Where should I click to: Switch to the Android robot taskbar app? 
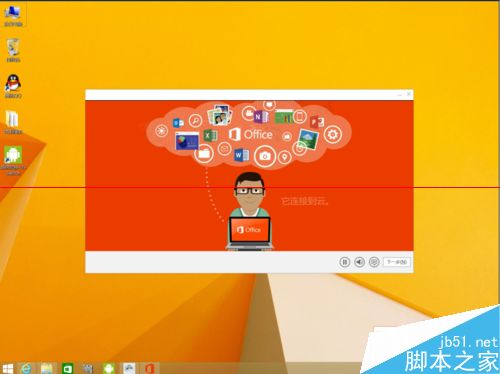point(109,368)
